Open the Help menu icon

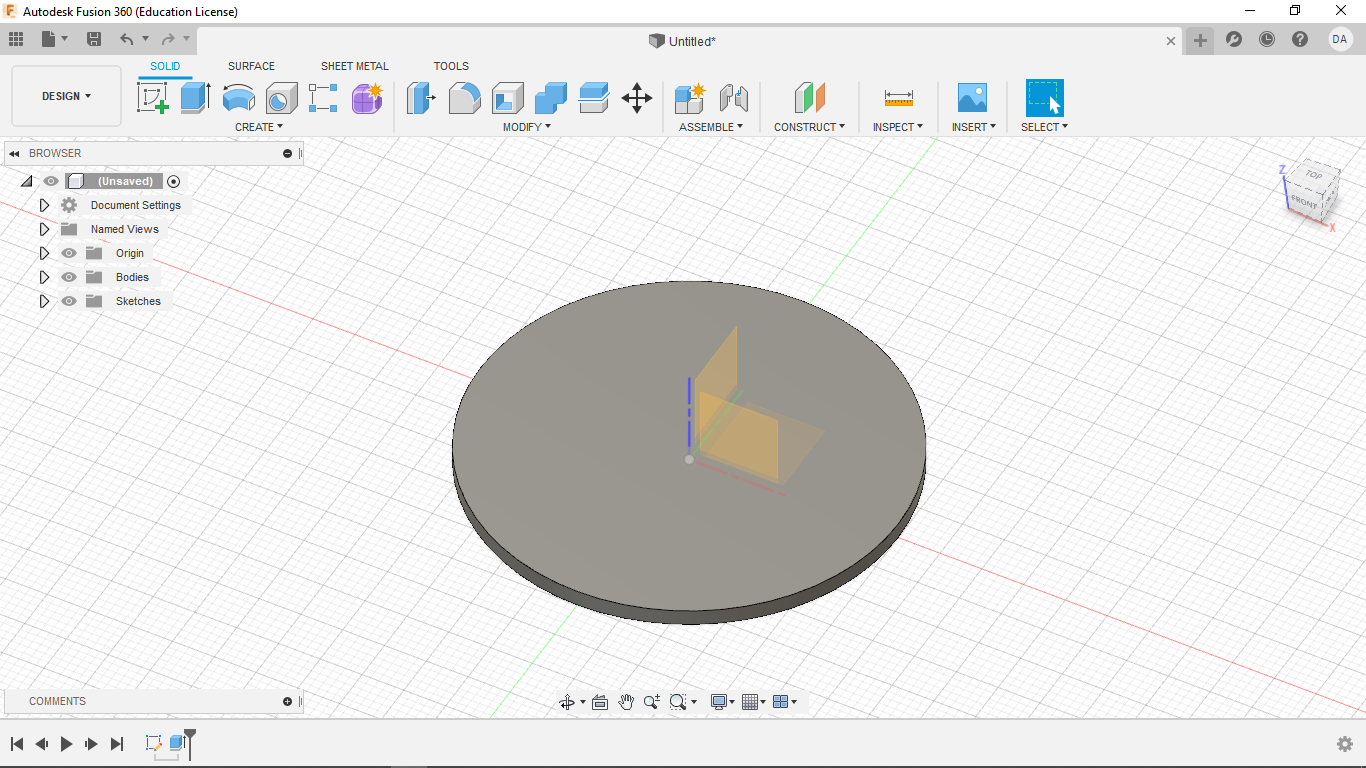point(1300,39)
